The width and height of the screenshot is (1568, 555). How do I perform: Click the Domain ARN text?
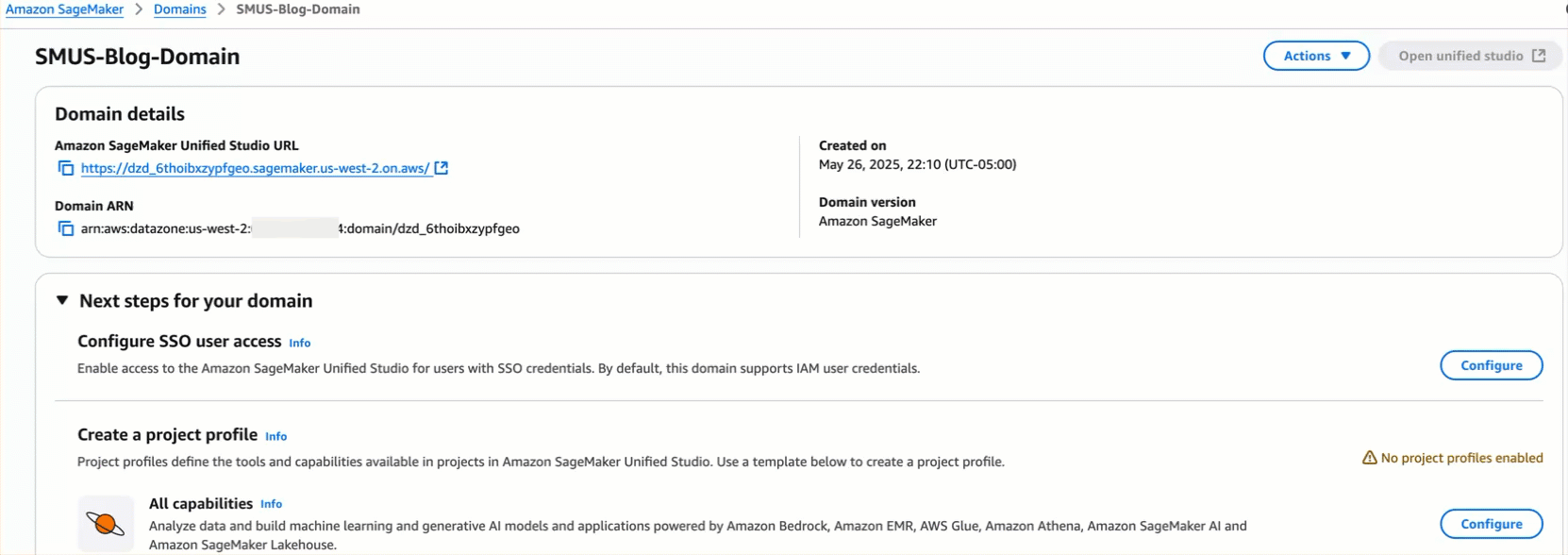click(300, 228)
